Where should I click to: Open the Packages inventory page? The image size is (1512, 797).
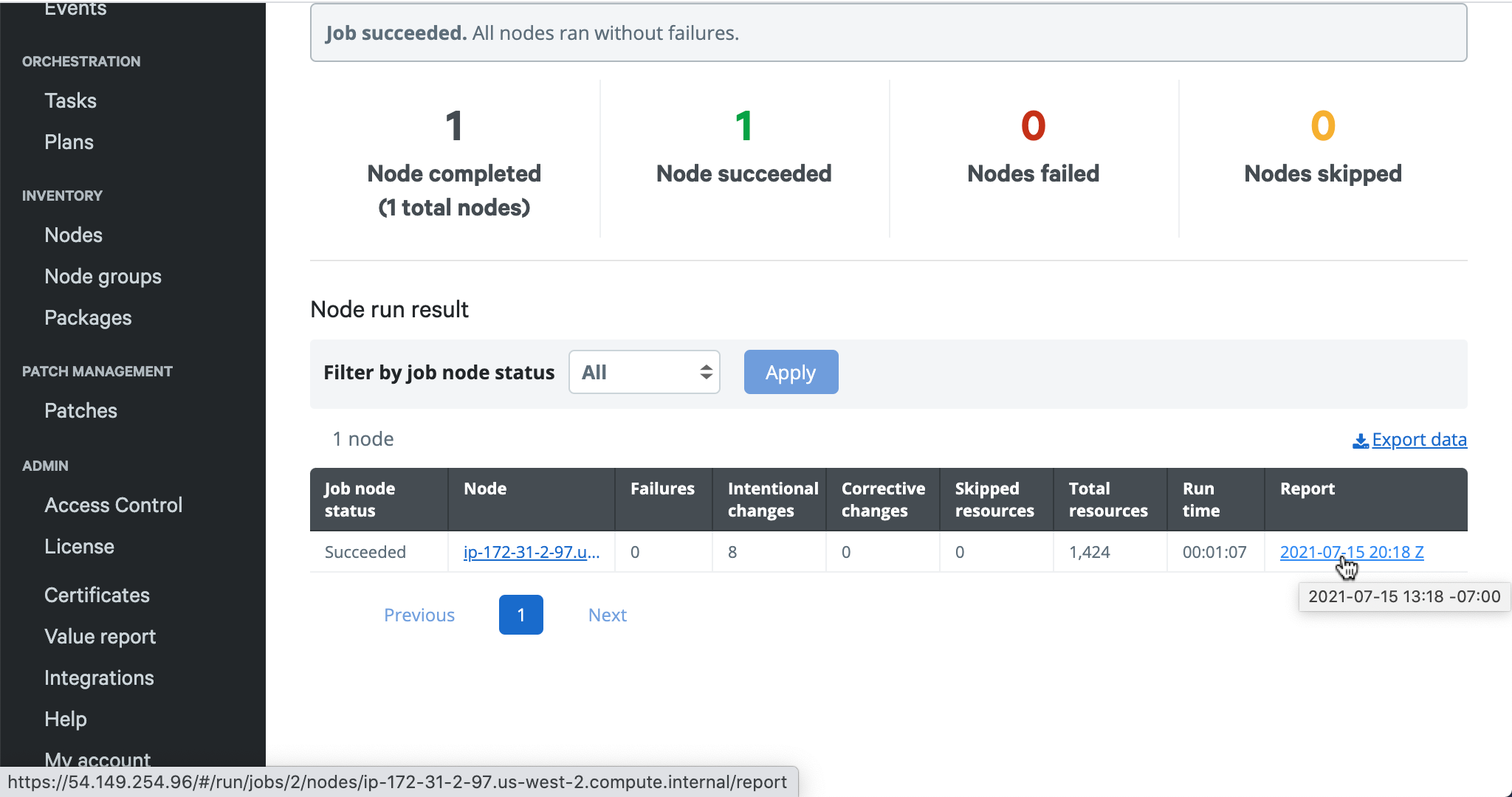[x=88, y=317]
